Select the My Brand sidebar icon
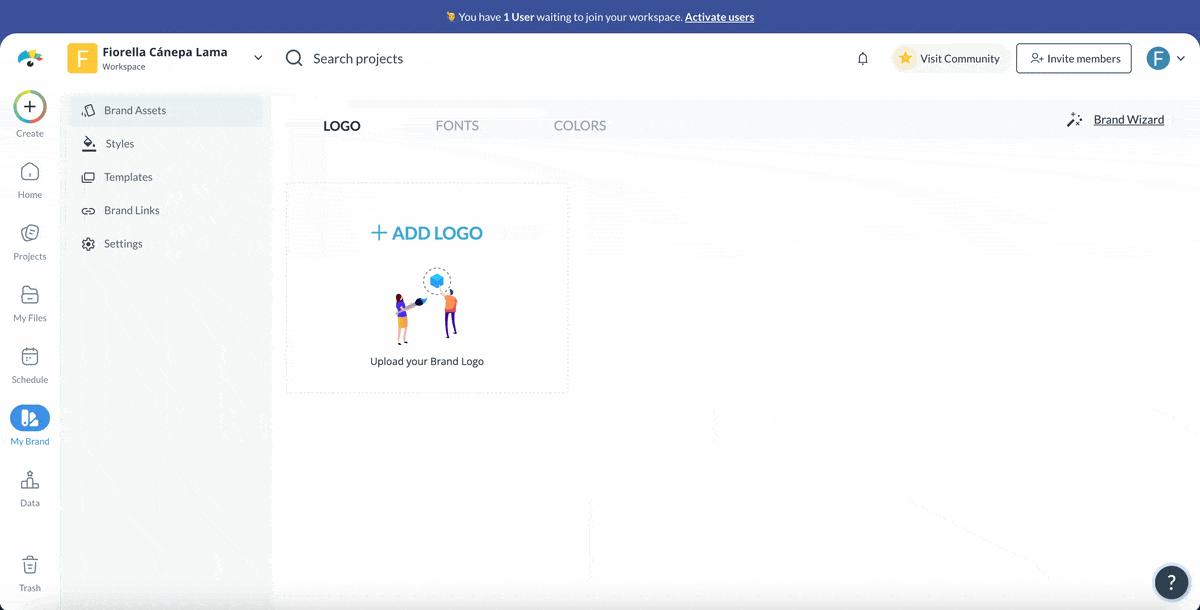1200x610 pixels. point(29,419)
